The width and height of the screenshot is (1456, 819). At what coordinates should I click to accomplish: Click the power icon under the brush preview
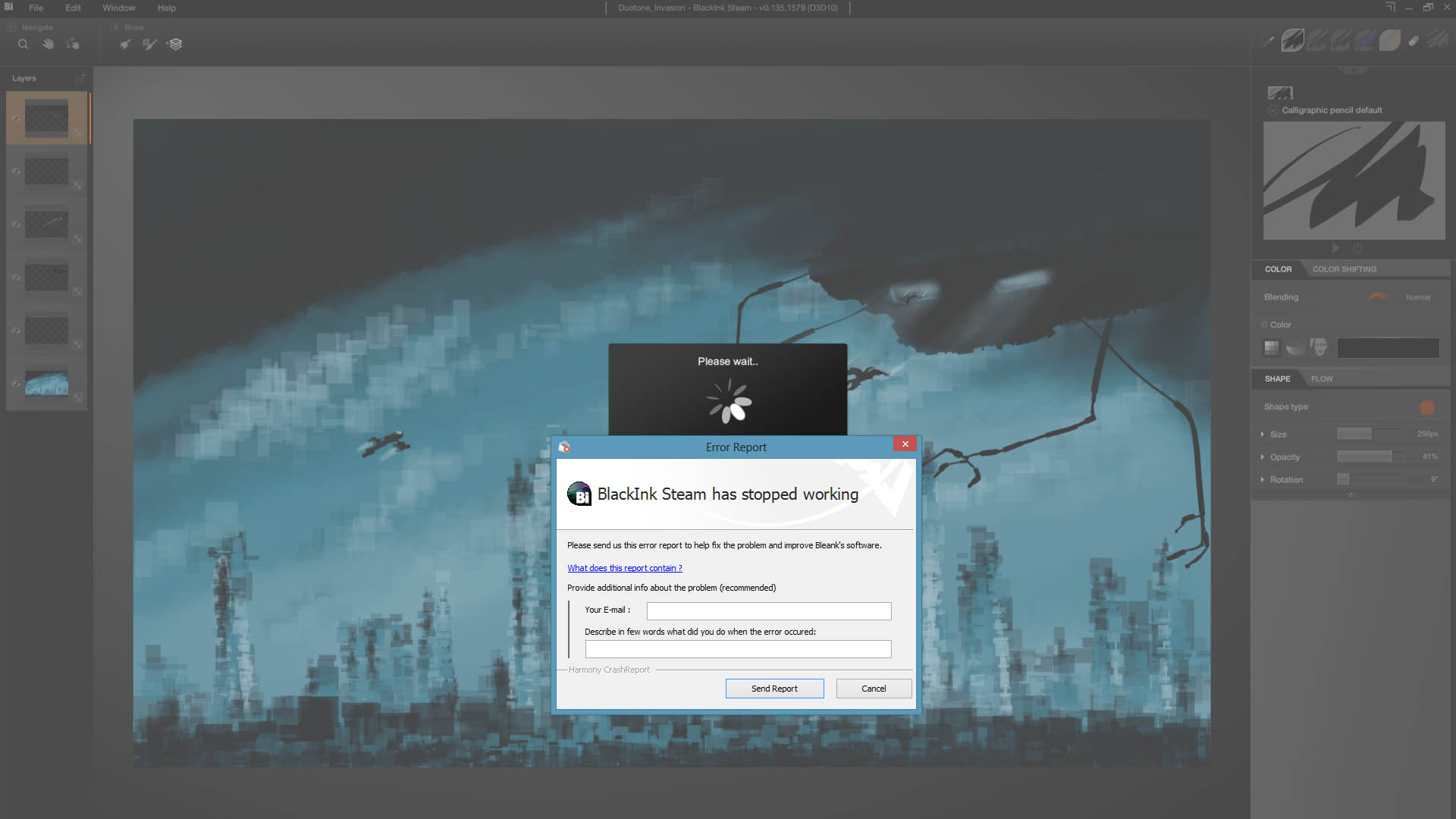(x=1357, y=248)
